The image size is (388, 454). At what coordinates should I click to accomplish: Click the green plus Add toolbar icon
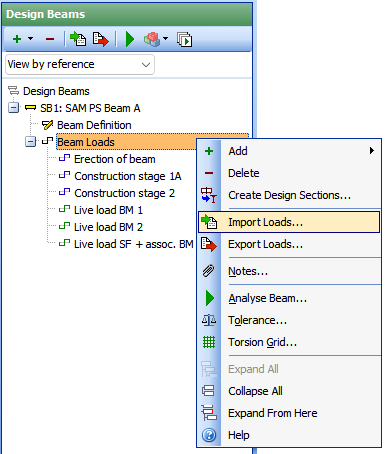(x=17, y=39)
